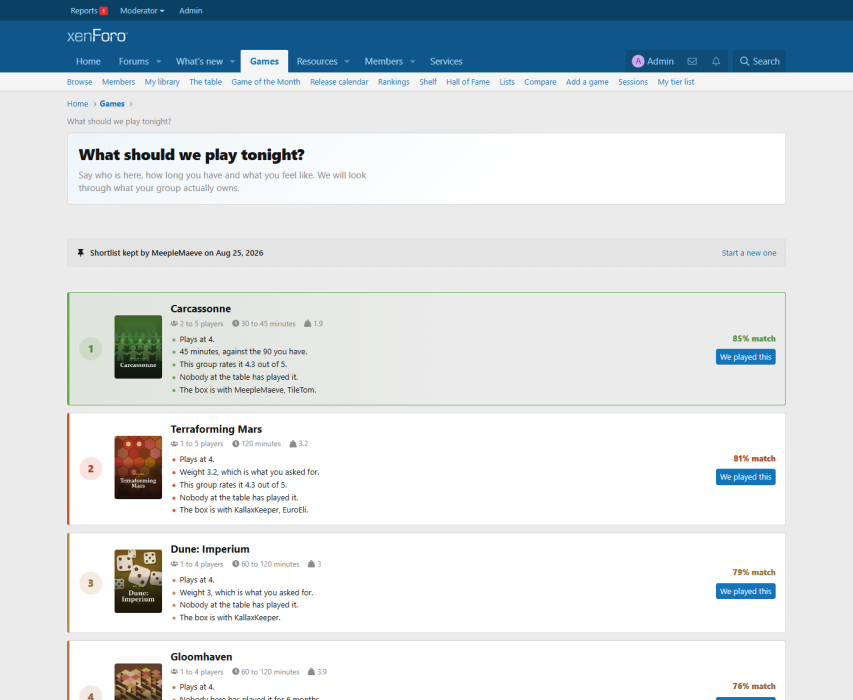Mark Dune: Imperium as We played this
The width and height of the screenshot is (853, 700).
pyautogui.click(x=745, y=591)
